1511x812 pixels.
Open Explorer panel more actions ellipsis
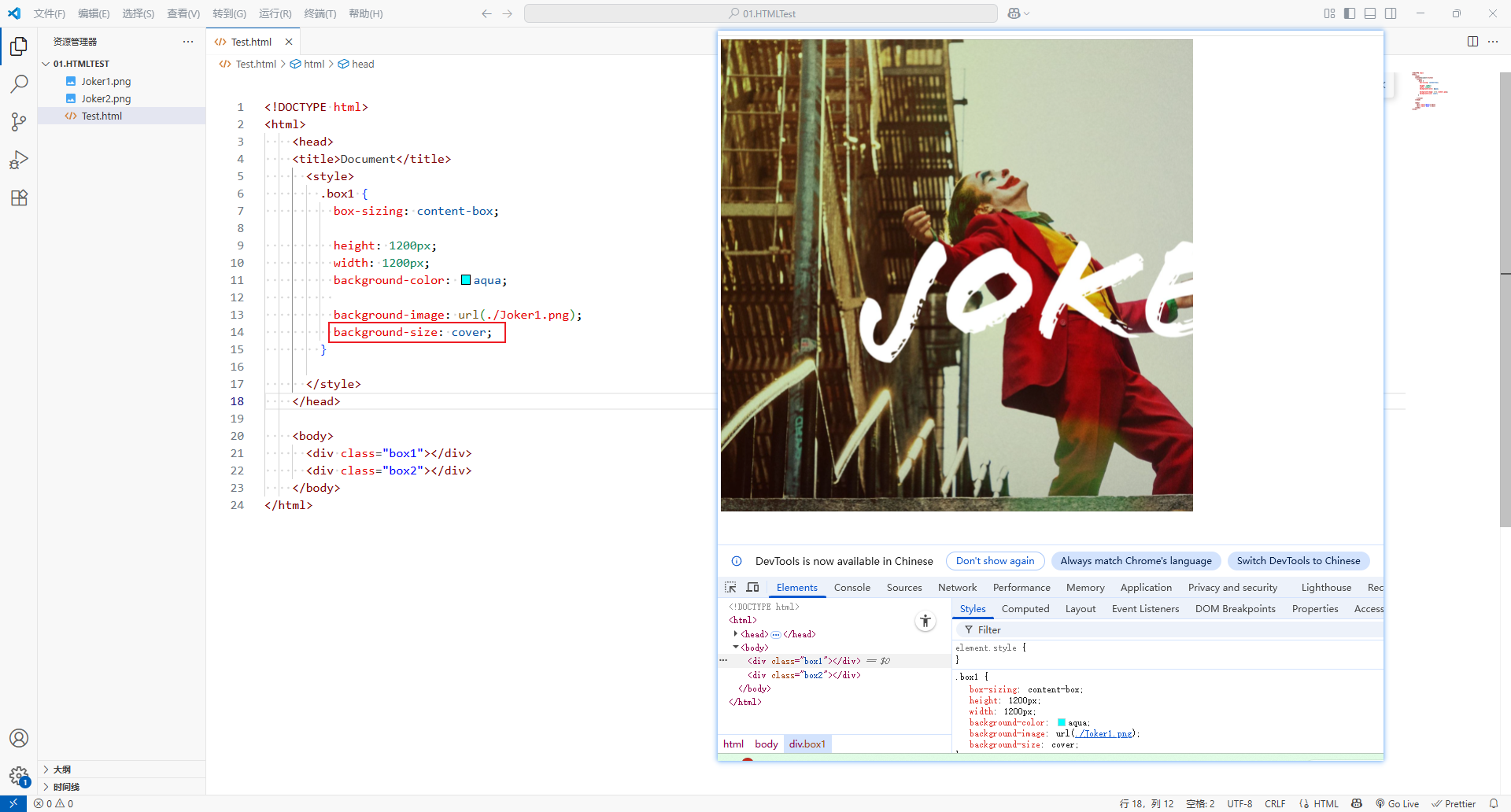(x=188, y=42)
